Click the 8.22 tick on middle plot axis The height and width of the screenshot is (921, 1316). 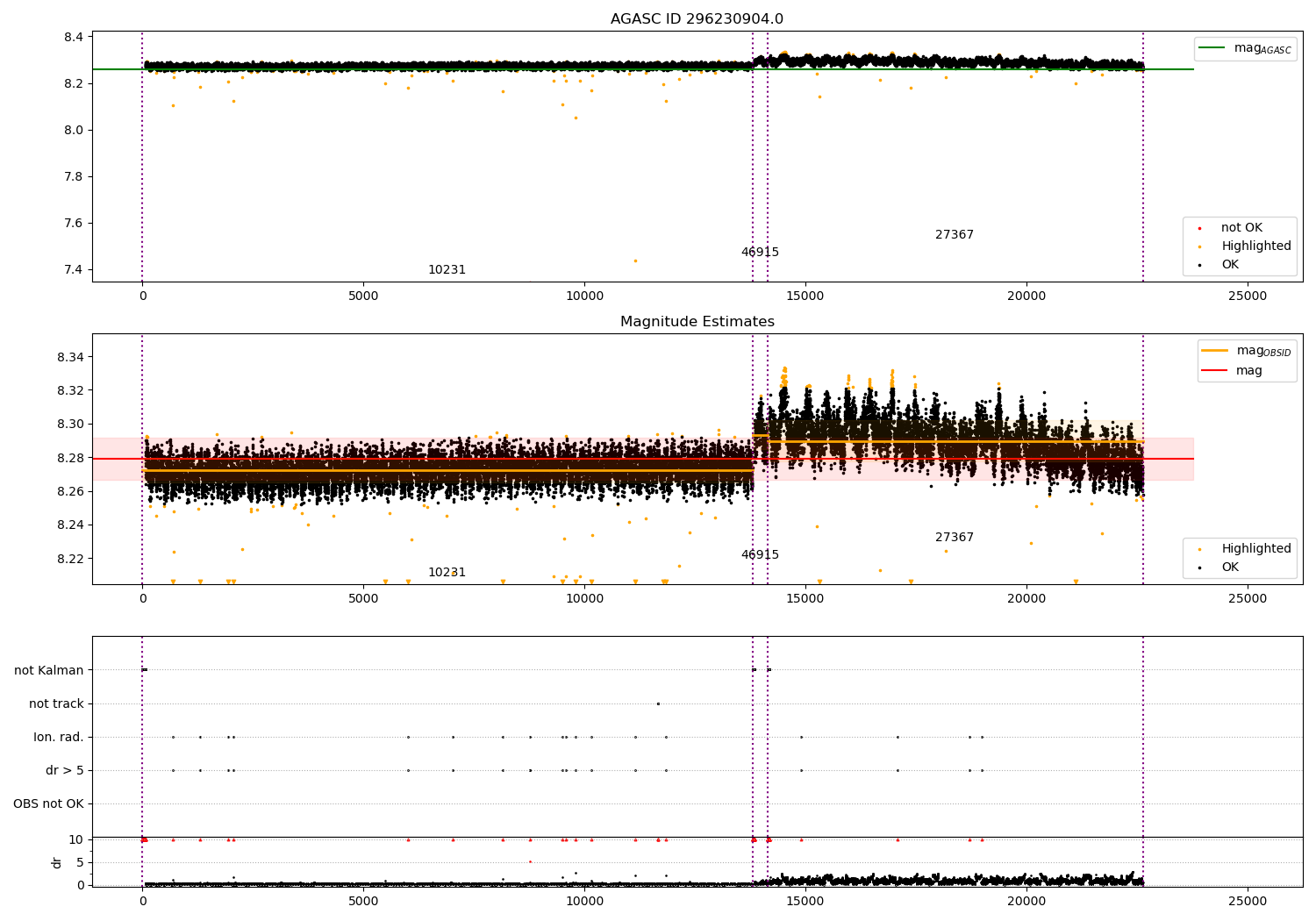(x=70, y=560)
